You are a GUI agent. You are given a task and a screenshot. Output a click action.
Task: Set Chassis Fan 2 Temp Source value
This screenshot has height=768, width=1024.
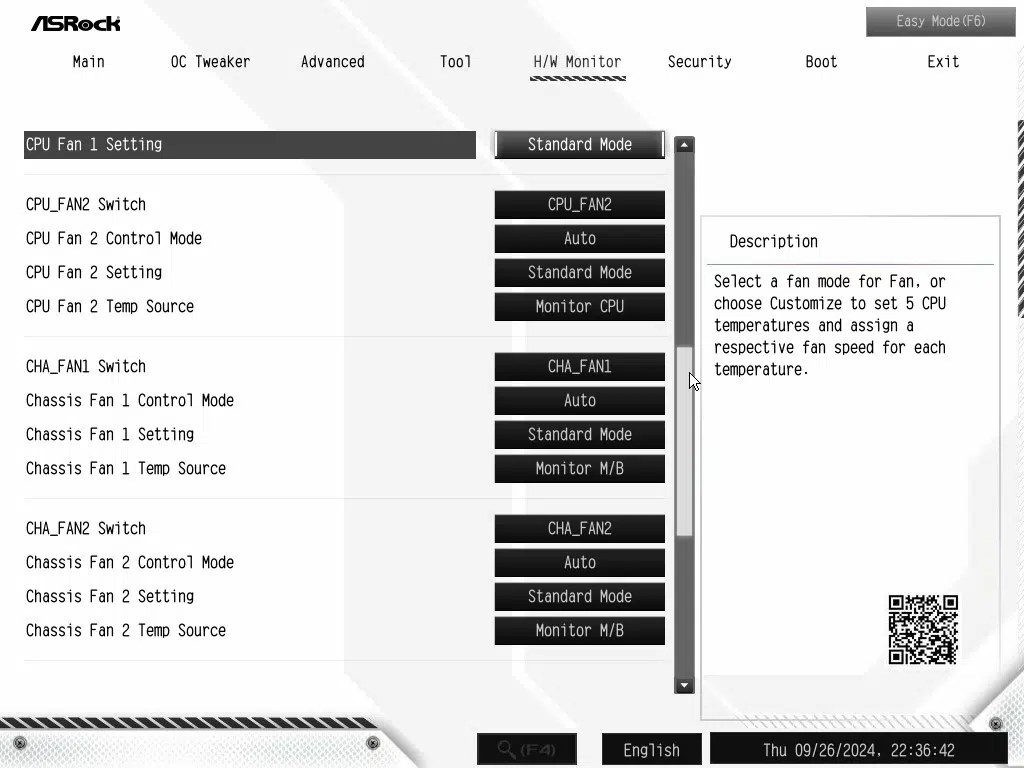579,630
